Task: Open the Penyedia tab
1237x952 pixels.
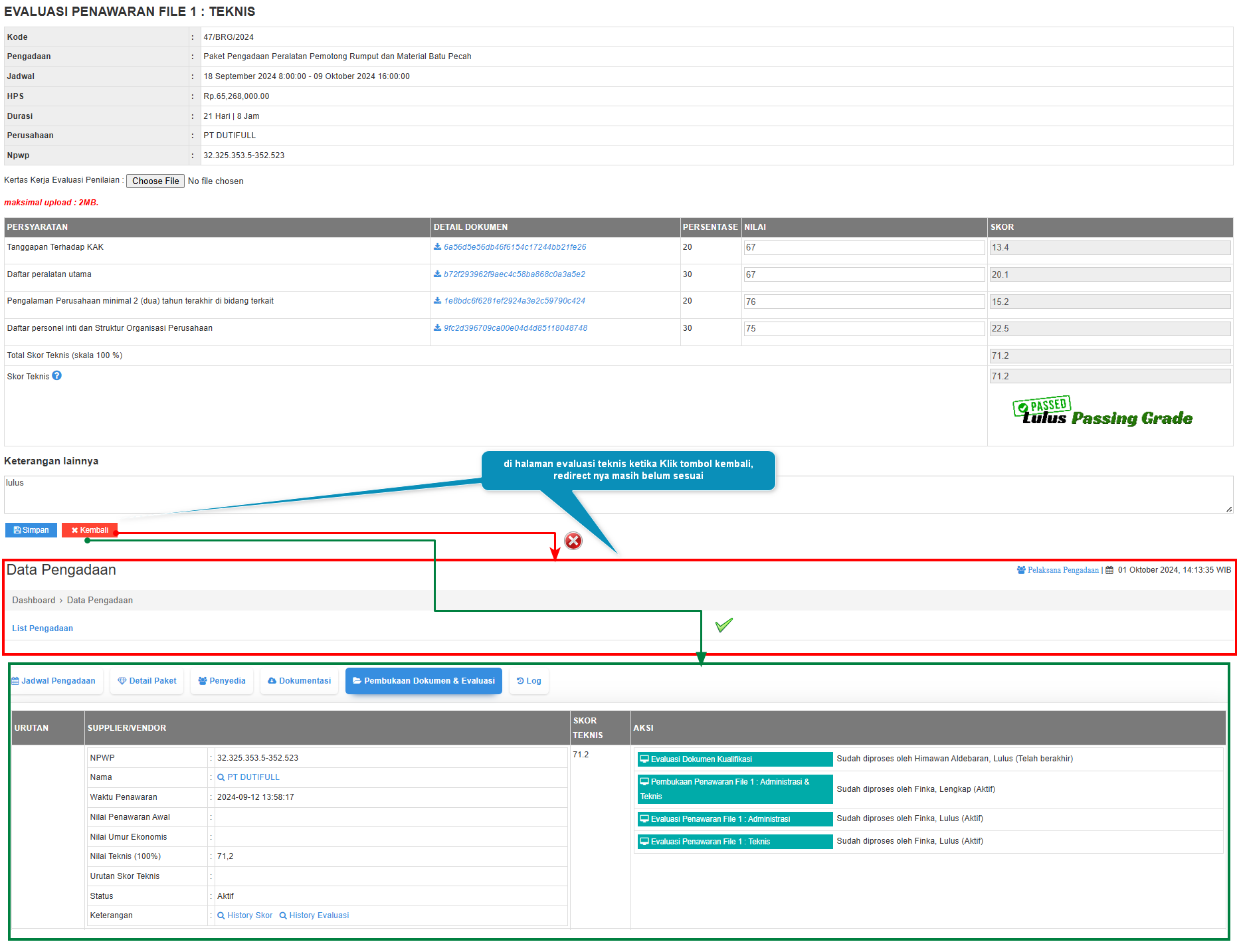Action: point(222,681)
